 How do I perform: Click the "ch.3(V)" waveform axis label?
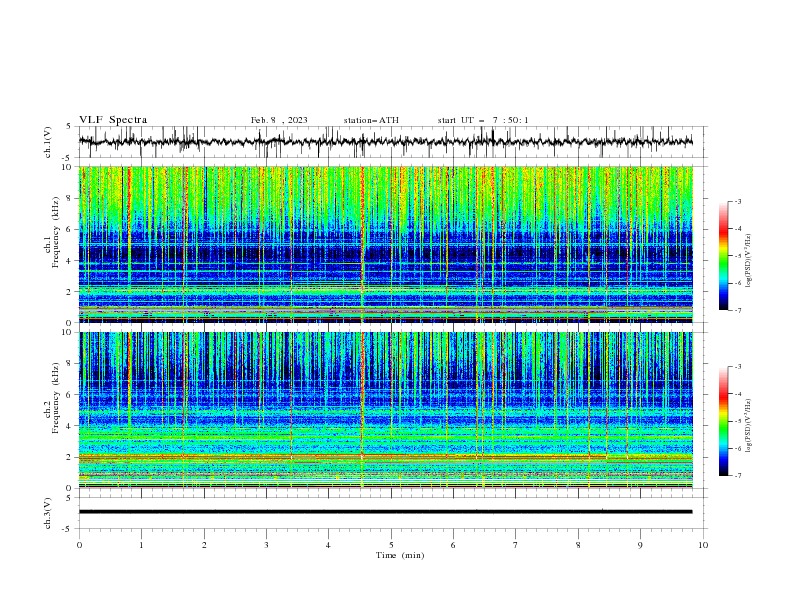pyautogui.click(x=48, y=513)
